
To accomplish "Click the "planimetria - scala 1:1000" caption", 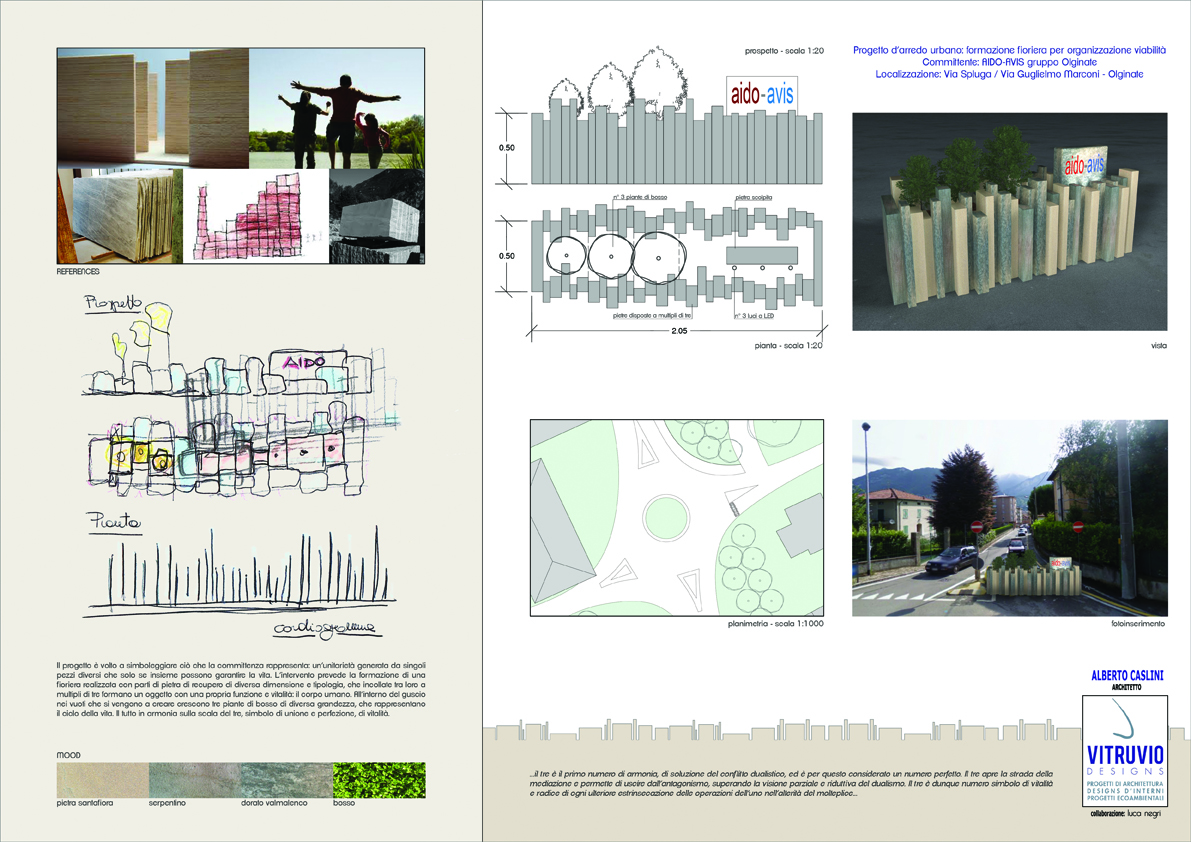I will coord(776,623).
